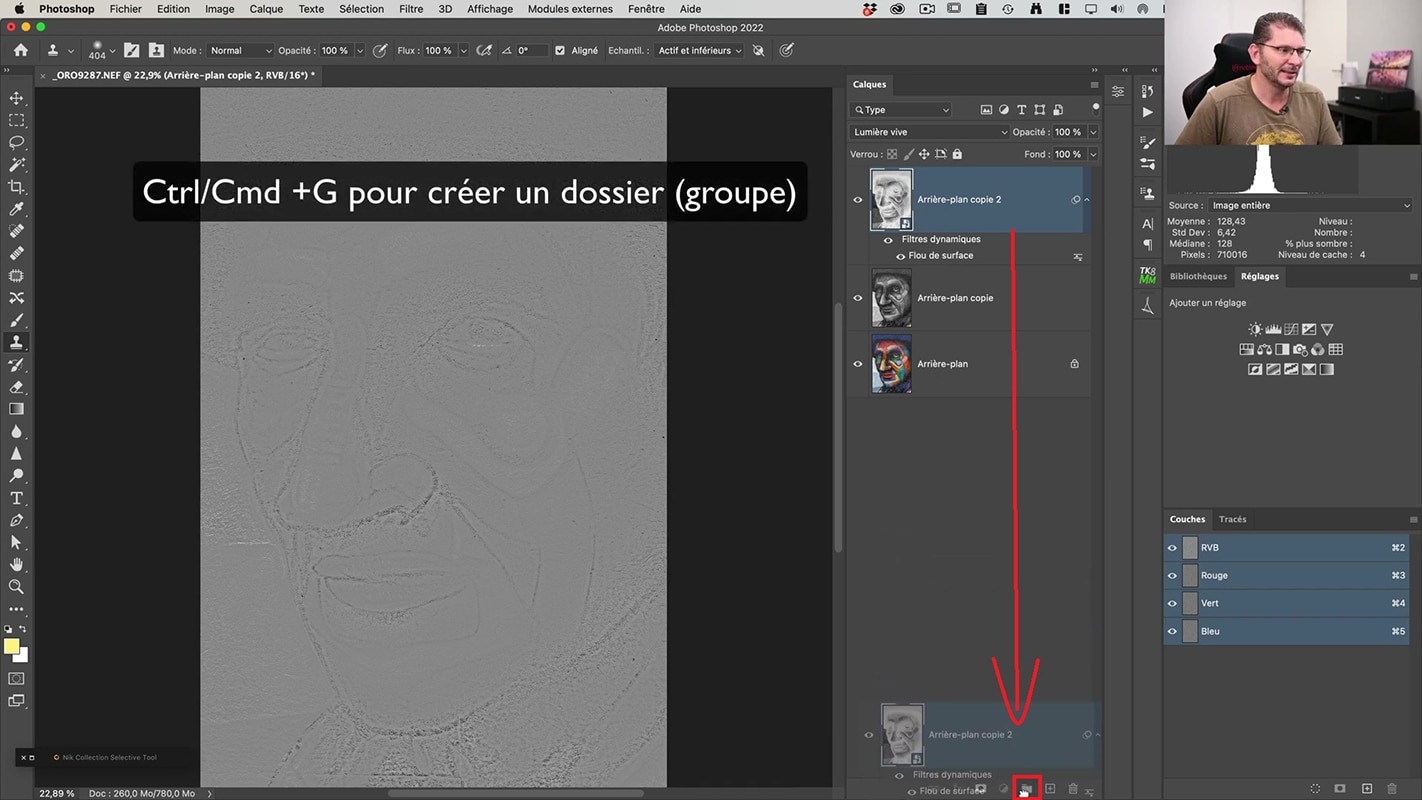Switch to the Tracés tab
Screen dimensions: 1422x800
click(x=1233, y=520)
